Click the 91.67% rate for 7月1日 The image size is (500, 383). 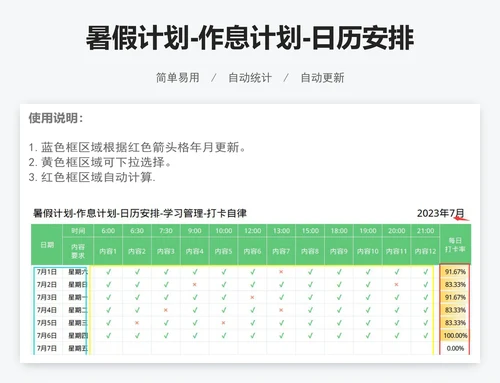455,272
